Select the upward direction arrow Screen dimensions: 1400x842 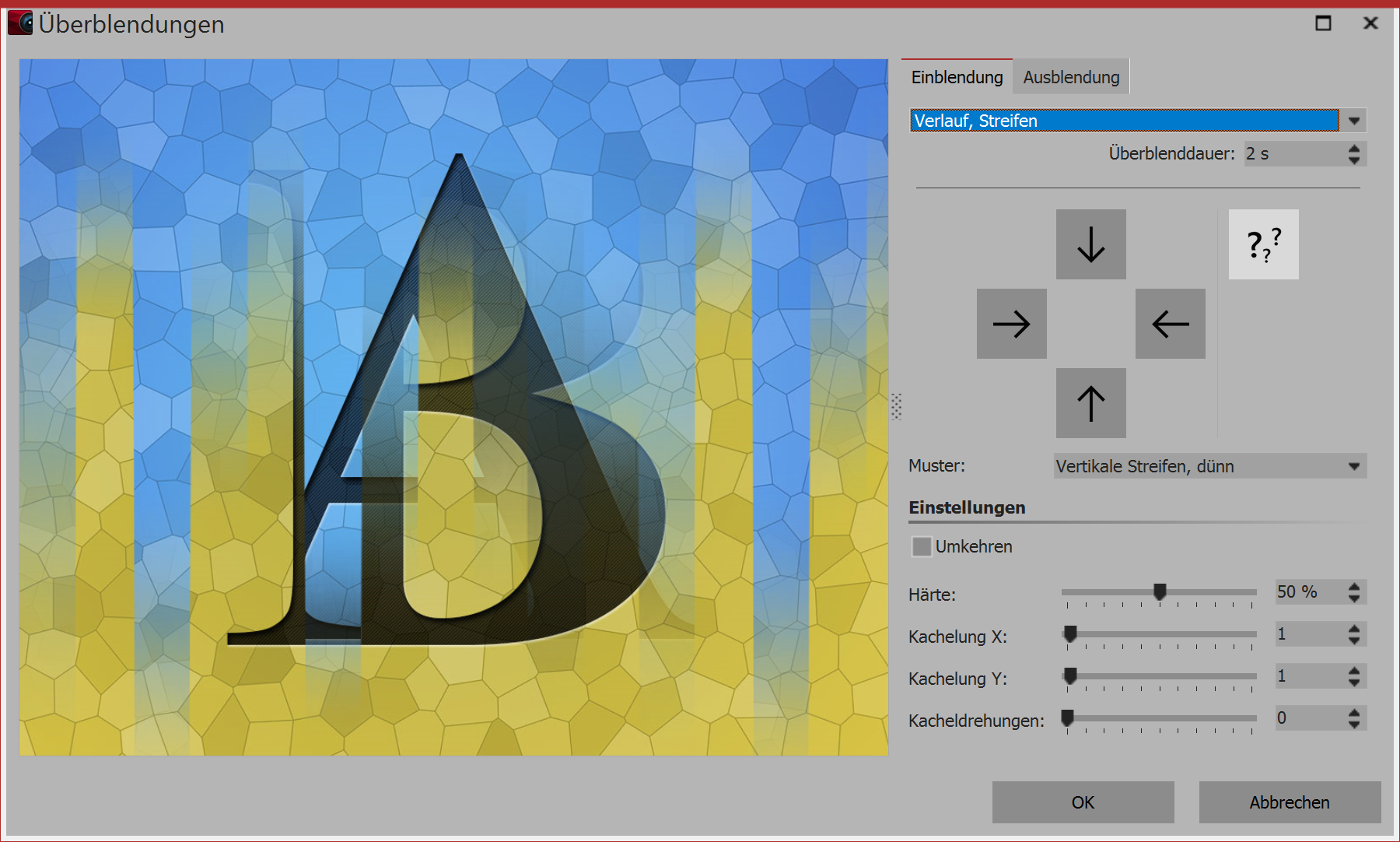coord(1090,403)
